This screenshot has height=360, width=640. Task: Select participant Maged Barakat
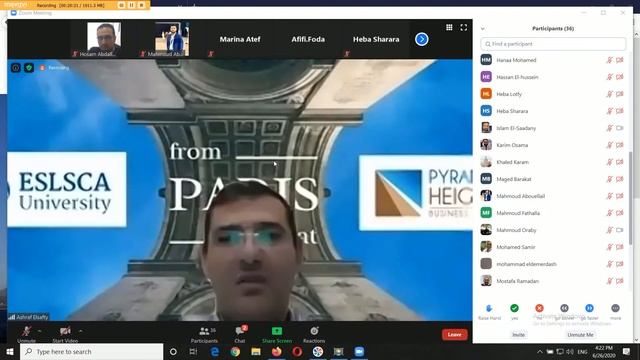552,179
